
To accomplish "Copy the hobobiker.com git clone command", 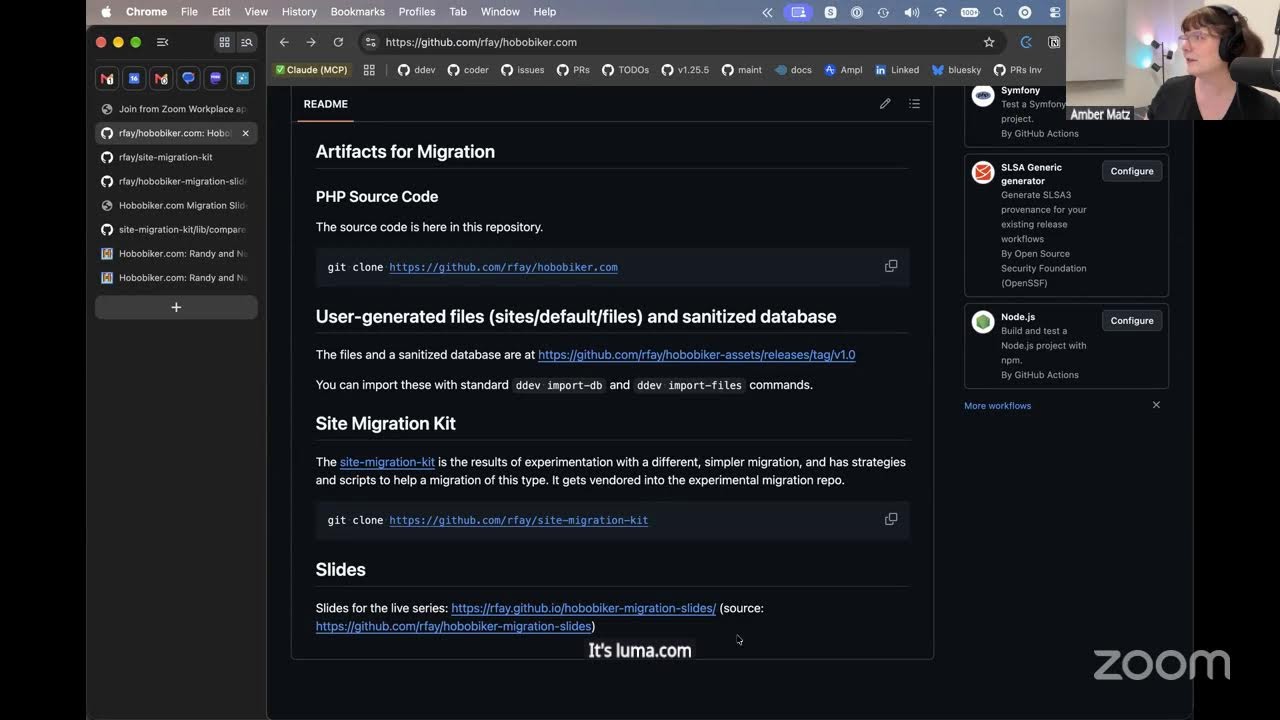I will coord(891,266).
